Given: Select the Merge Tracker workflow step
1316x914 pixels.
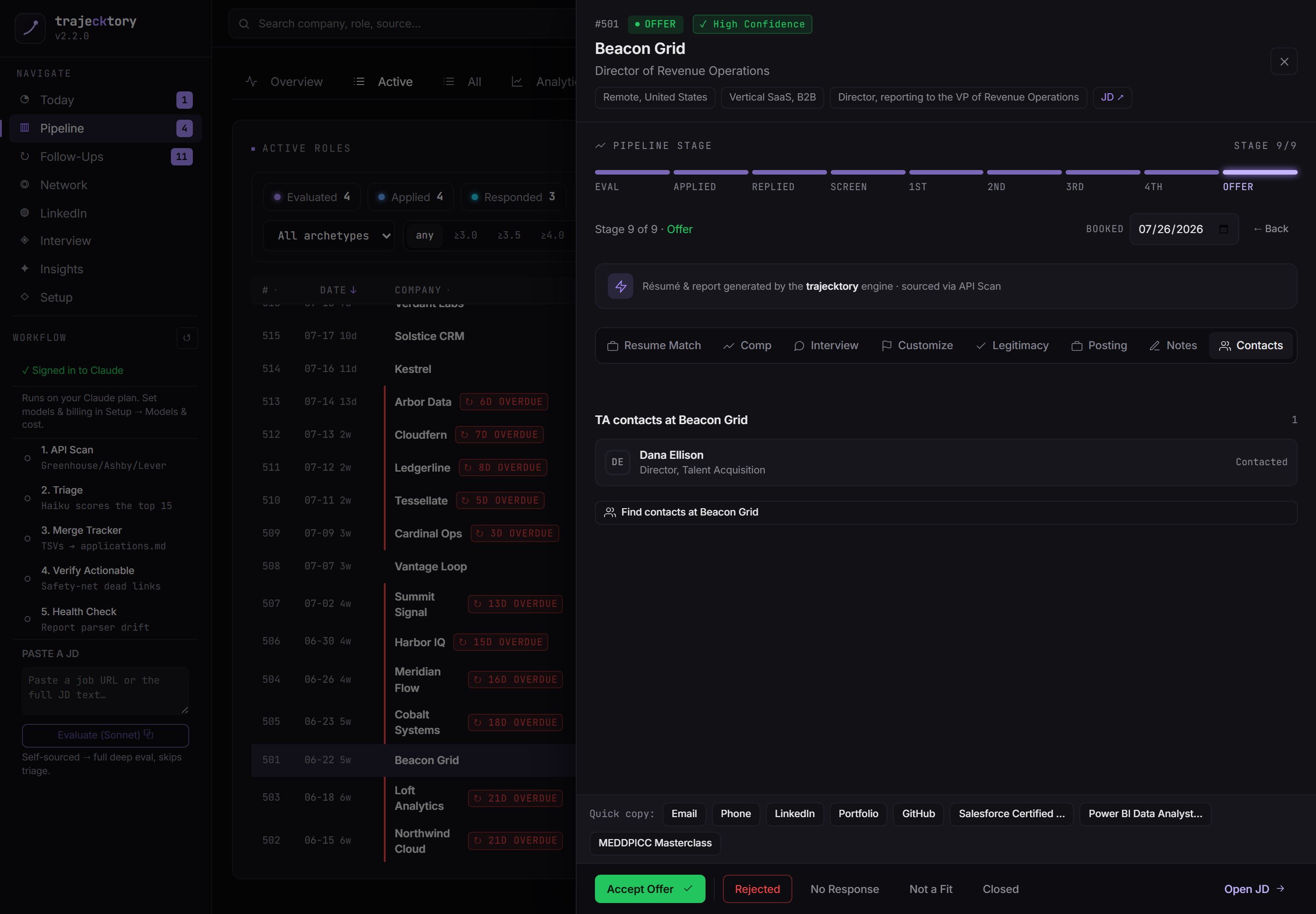Looking at the screenshot, I should coord(106,538).
